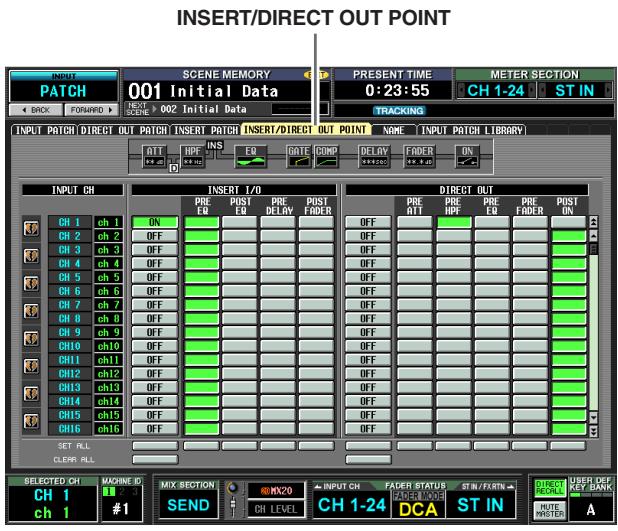Click the CH LEVEL fader icon
This screenshot has height=531, width=618.
click(233, 506)
